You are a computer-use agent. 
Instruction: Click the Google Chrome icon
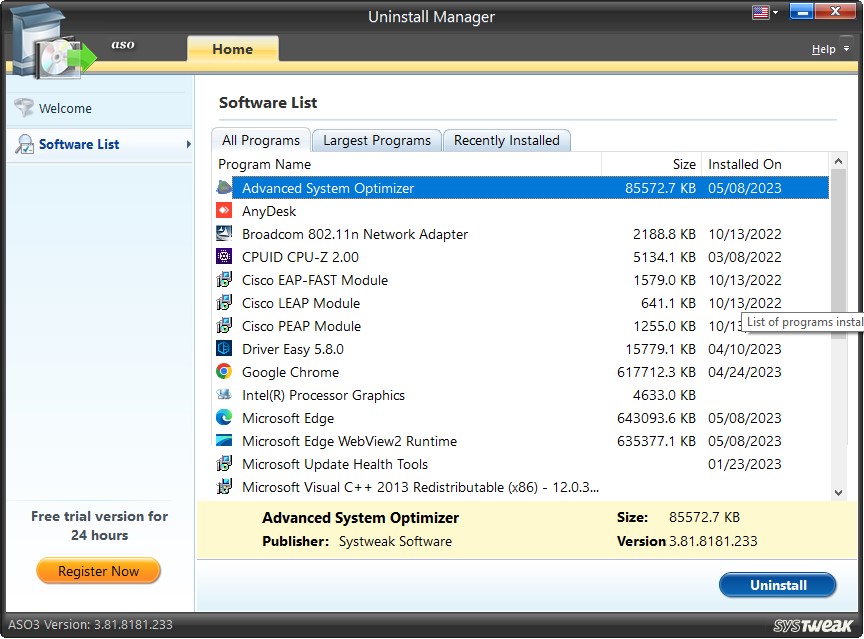click(224, 372)
